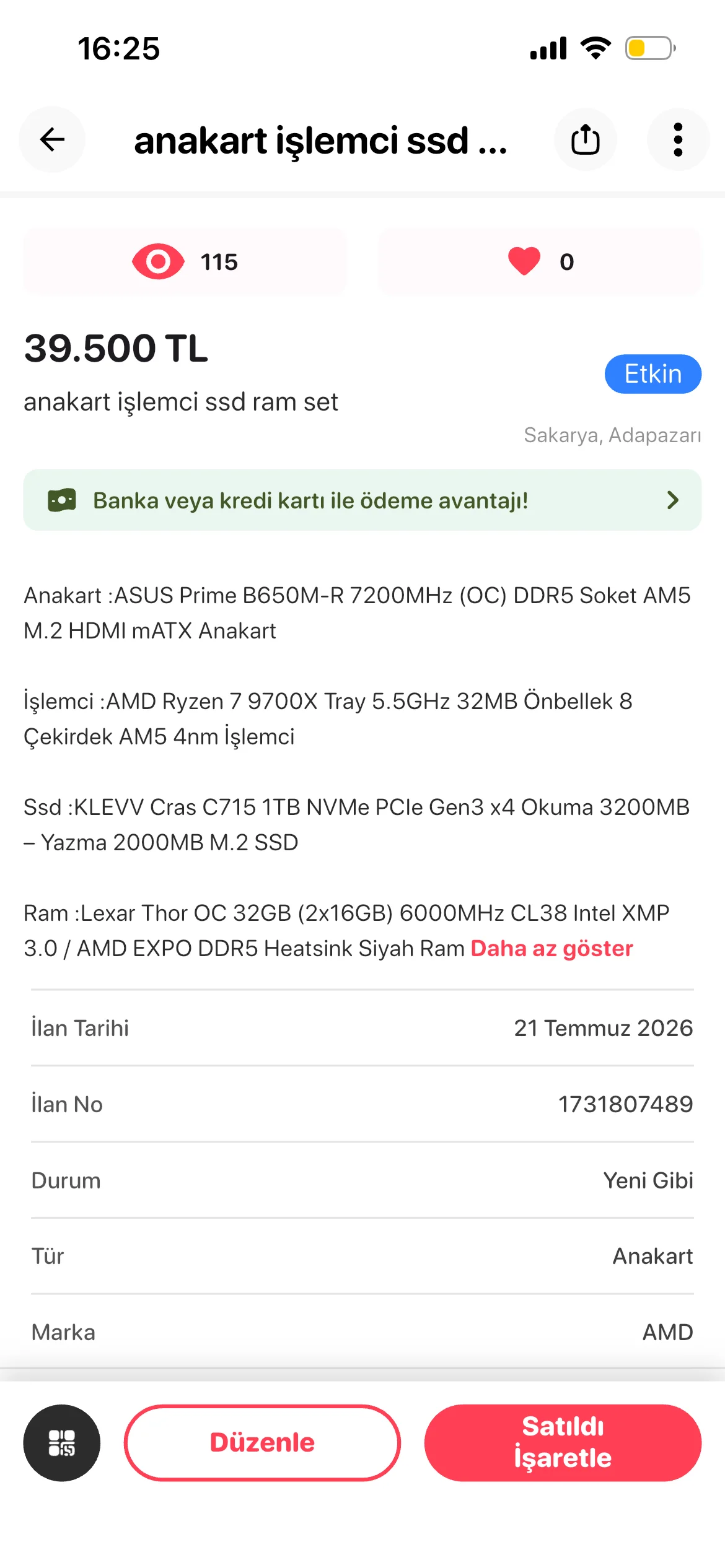Image resolution: width=725 pixels, height=1568 pixels.
Task: Tap the Sakarya, Adapazarı location text
Action: (x=612, y=435)
